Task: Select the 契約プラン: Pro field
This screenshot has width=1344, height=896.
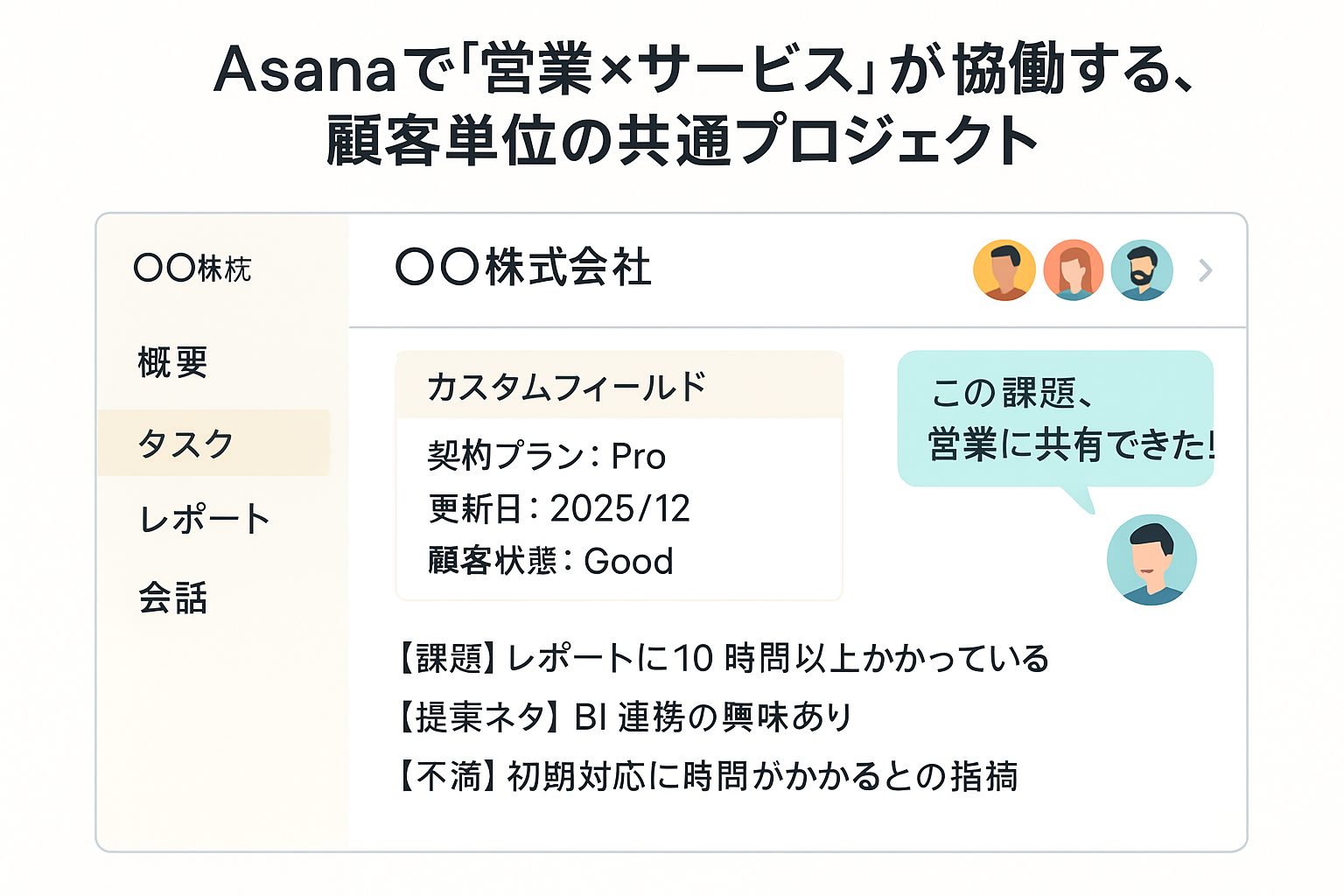Action: click(547, 456)
